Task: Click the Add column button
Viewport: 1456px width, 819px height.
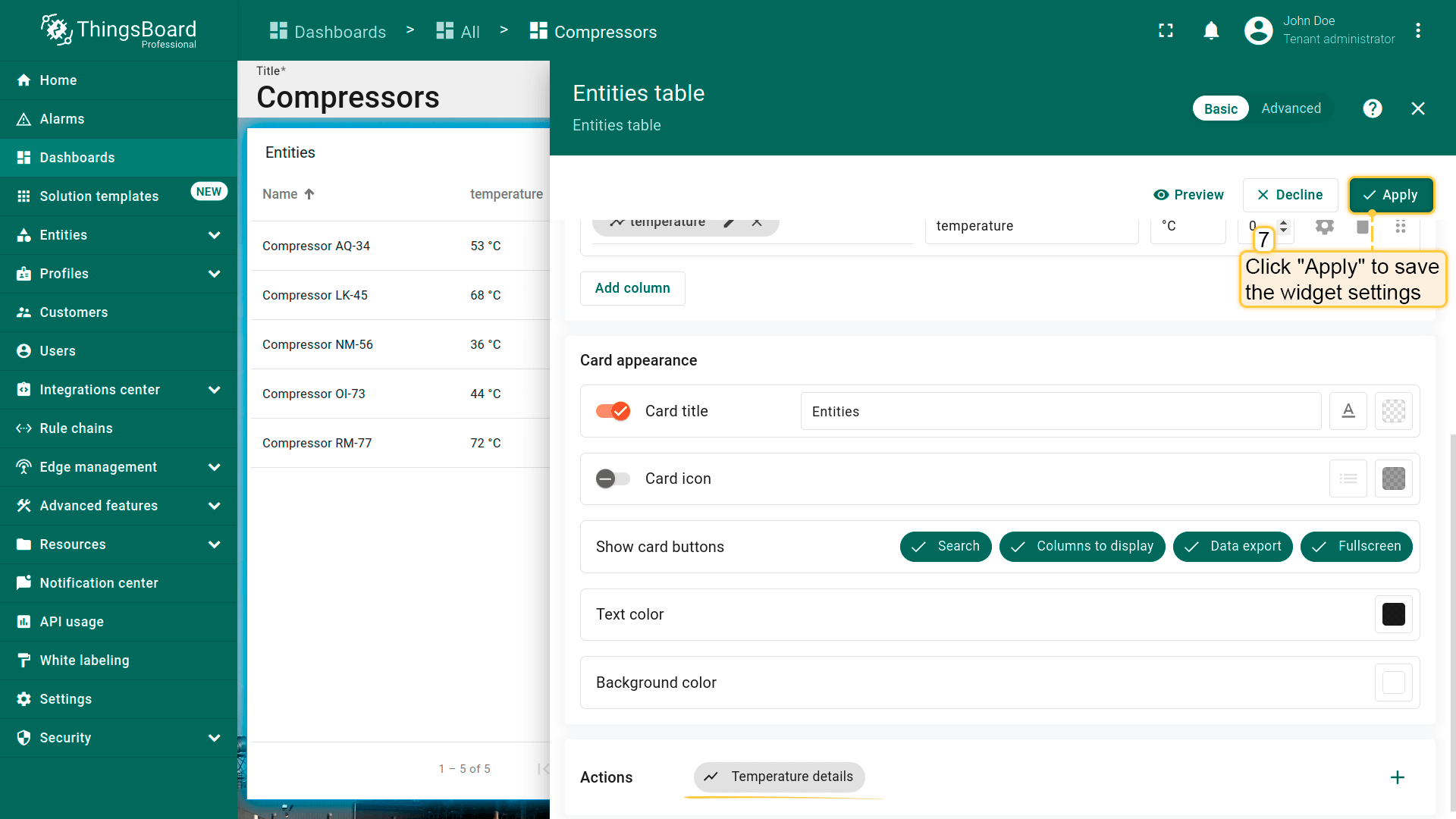Action: (x=632, y=288)
